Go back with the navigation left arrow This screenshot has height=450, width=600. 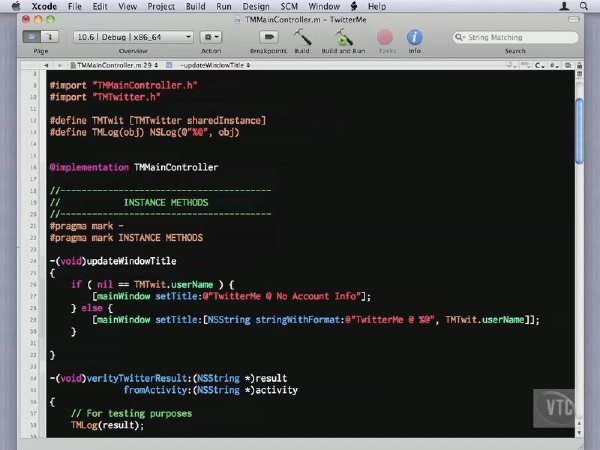(x=46, y=65)
